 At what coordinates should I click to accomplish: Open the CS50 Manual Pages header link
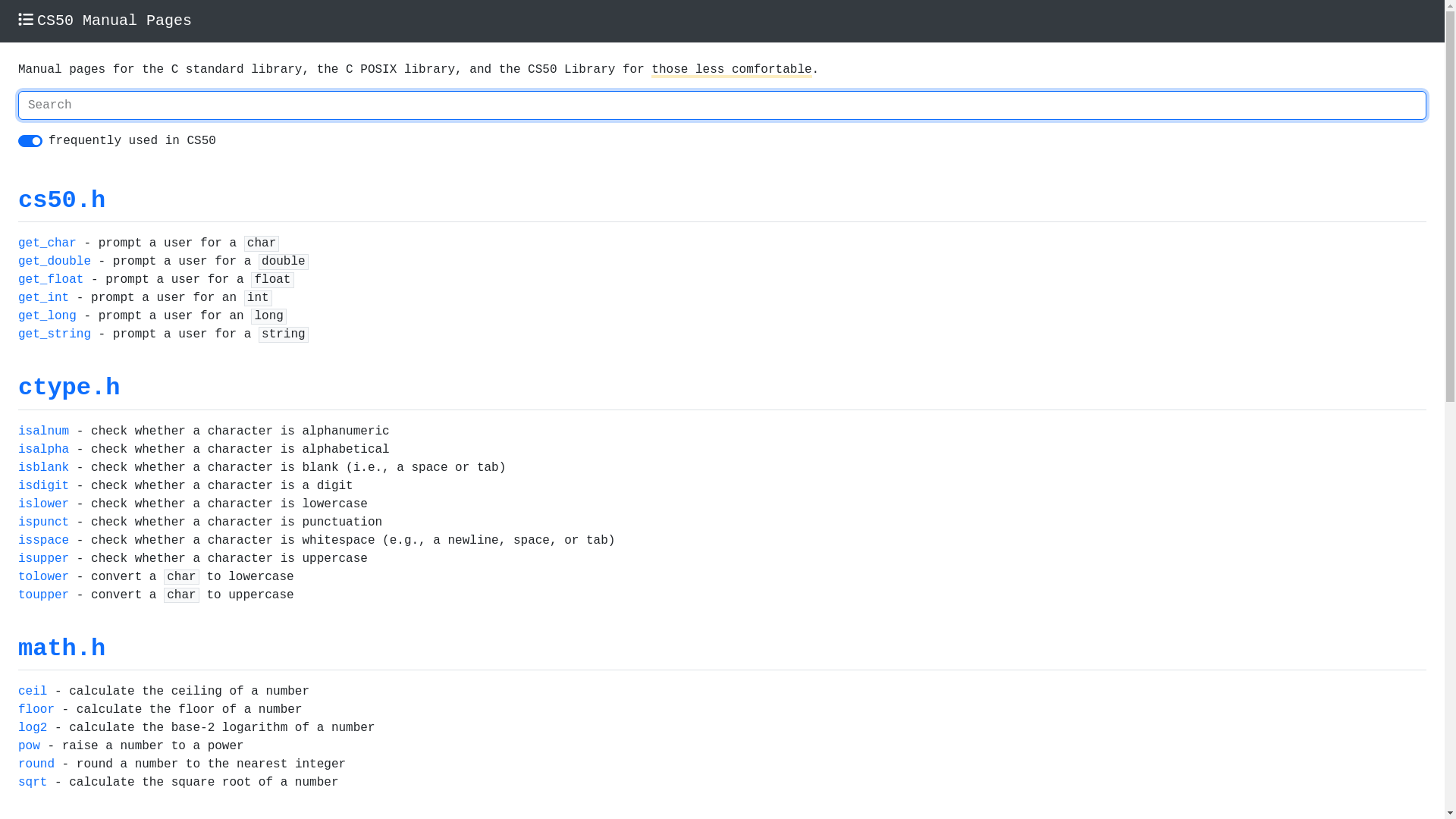pos(105,20)
